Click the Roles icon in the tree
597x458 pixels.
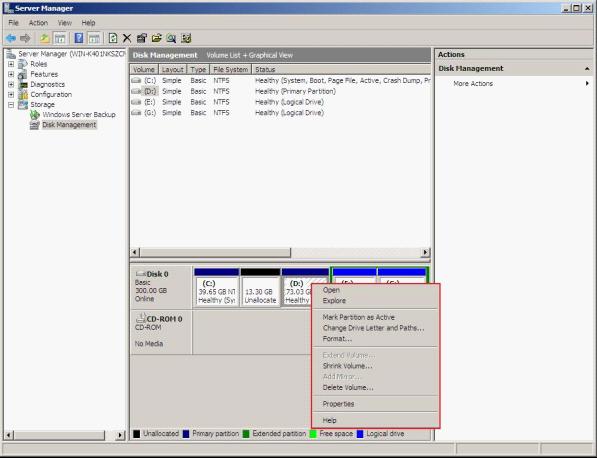(x=23, y=64)
